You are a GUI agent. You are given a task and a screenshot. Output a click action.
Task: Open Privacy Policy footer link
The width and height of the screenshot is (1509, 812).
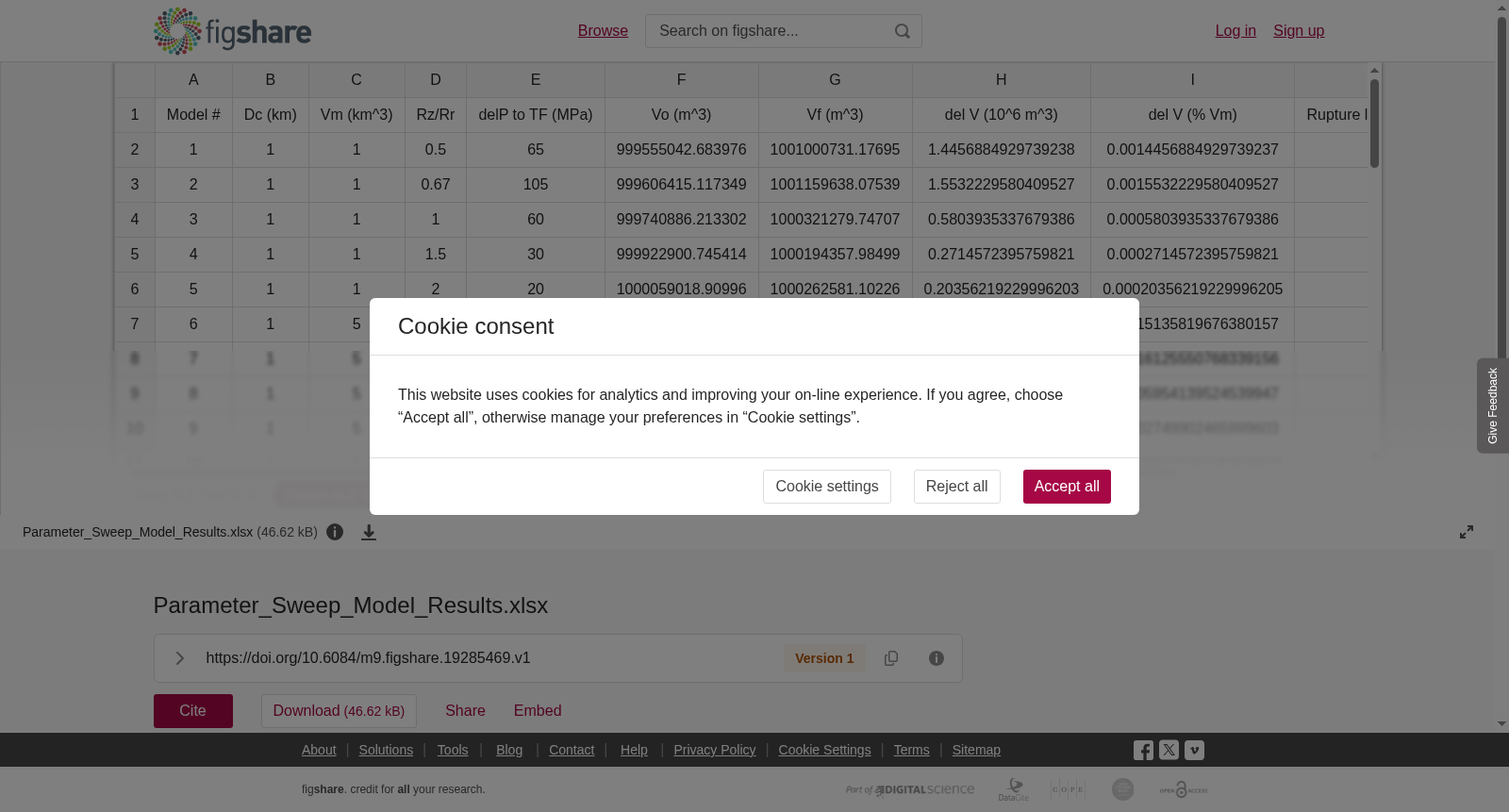715,750
